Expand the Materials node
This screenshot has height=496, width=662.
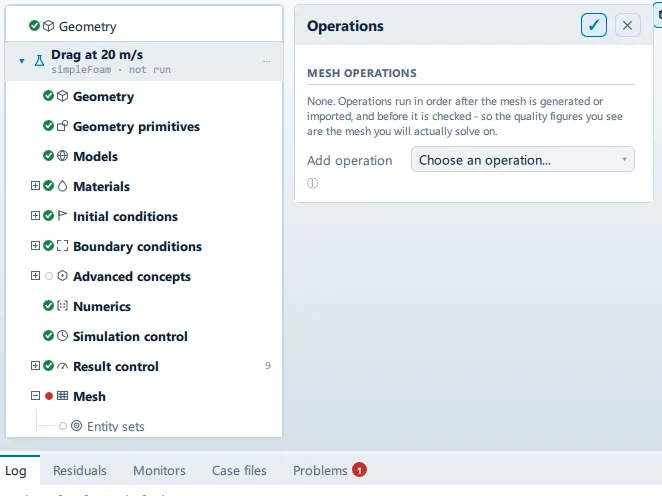pos(35,186)
